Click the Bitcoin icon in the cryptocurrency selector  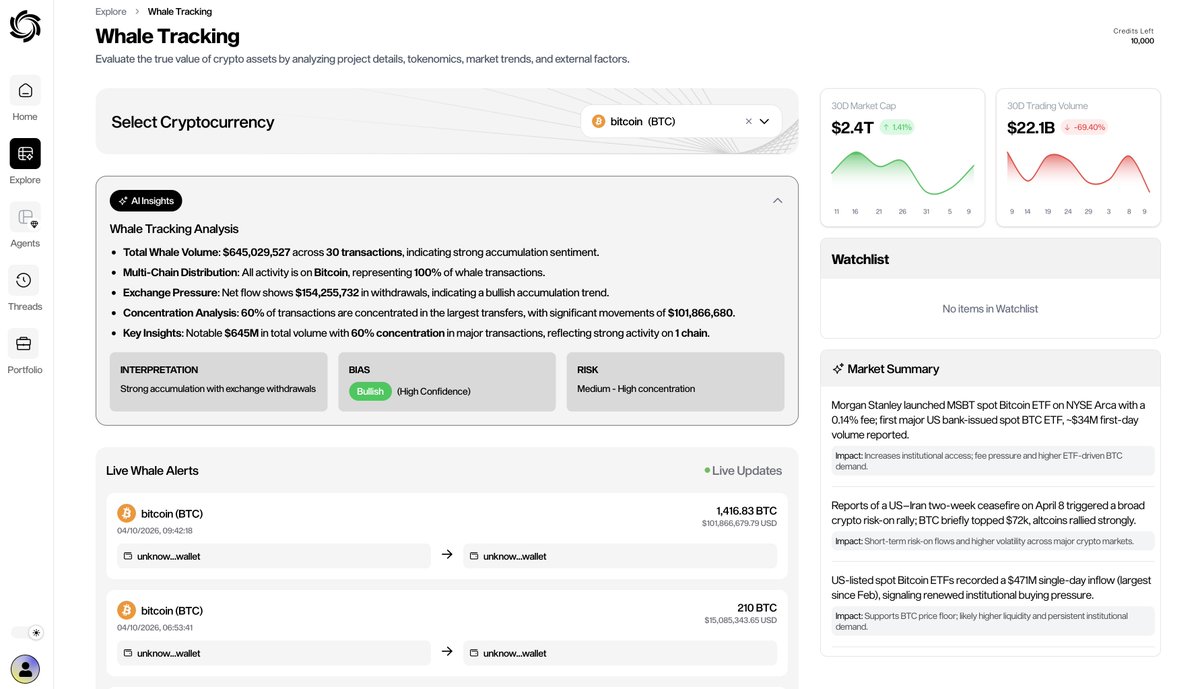[x=599, y=121]
